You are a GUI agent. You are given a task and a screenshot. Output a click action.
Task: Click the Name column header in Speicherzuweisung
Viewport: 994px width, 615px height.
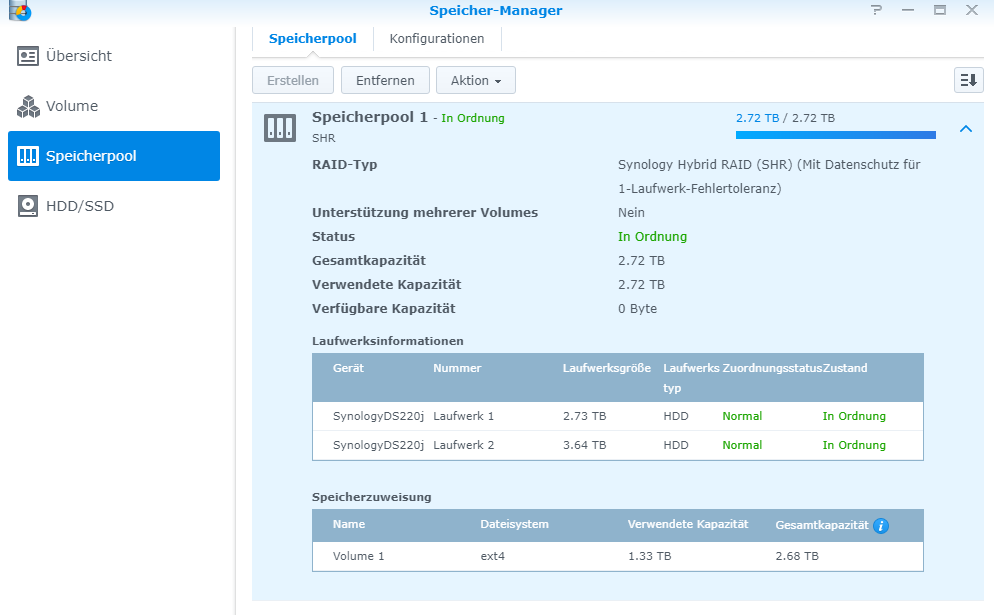pyautogui.click(x=349, y=525)
